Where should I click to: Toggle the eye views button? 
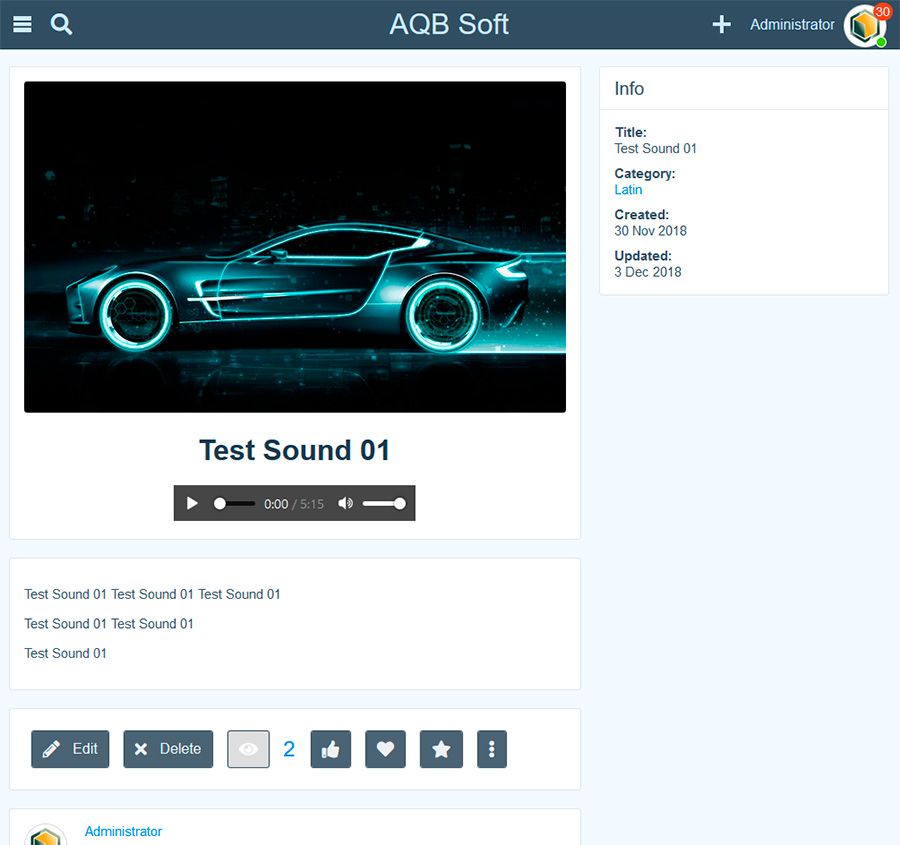(248, 749)
